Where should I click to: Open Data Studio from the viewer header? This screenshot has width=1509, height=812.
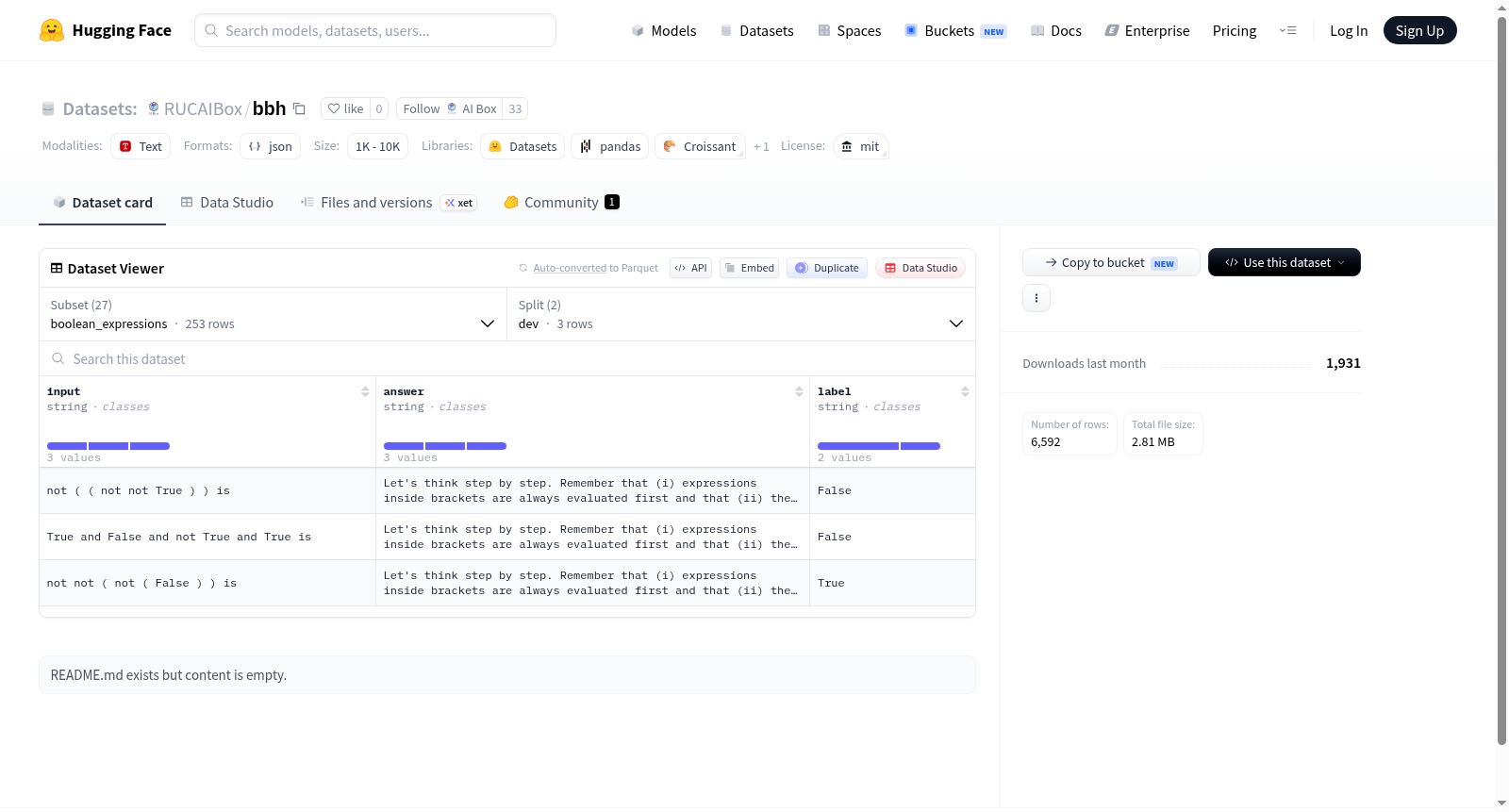point(920,268)
